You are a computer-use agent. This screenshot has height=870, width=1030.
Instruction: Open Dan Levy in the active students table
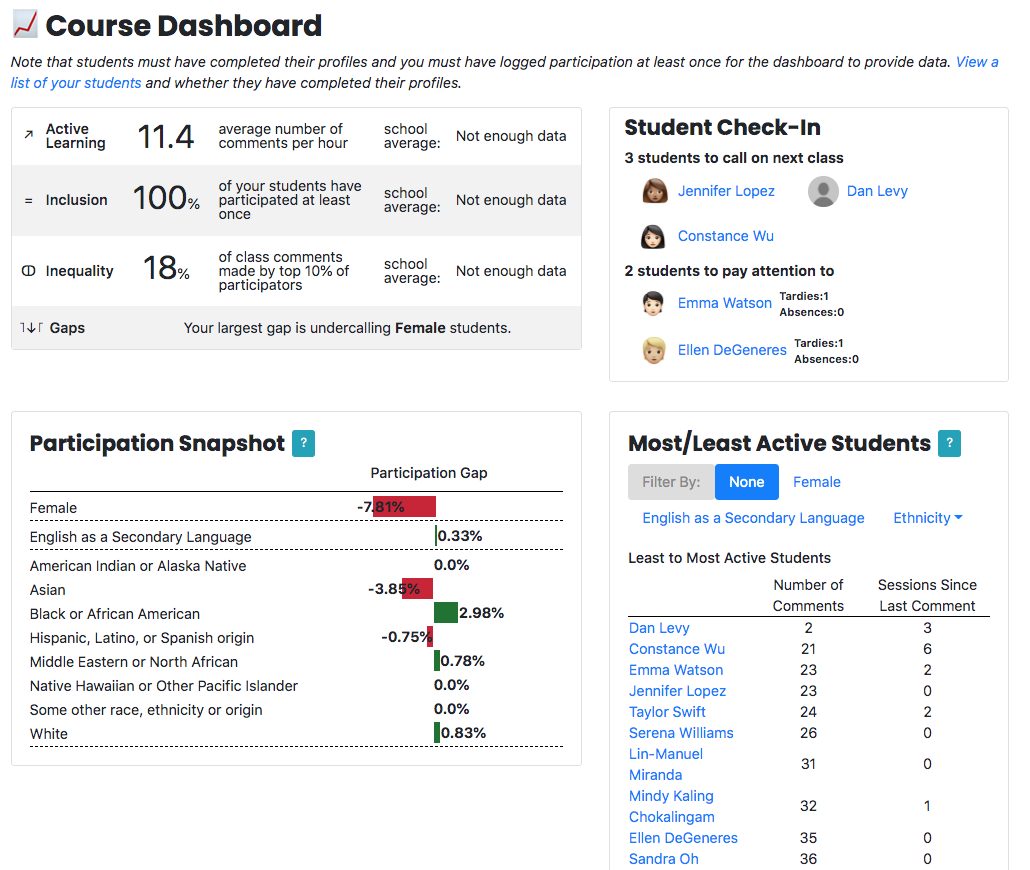[x=659, y=628]
